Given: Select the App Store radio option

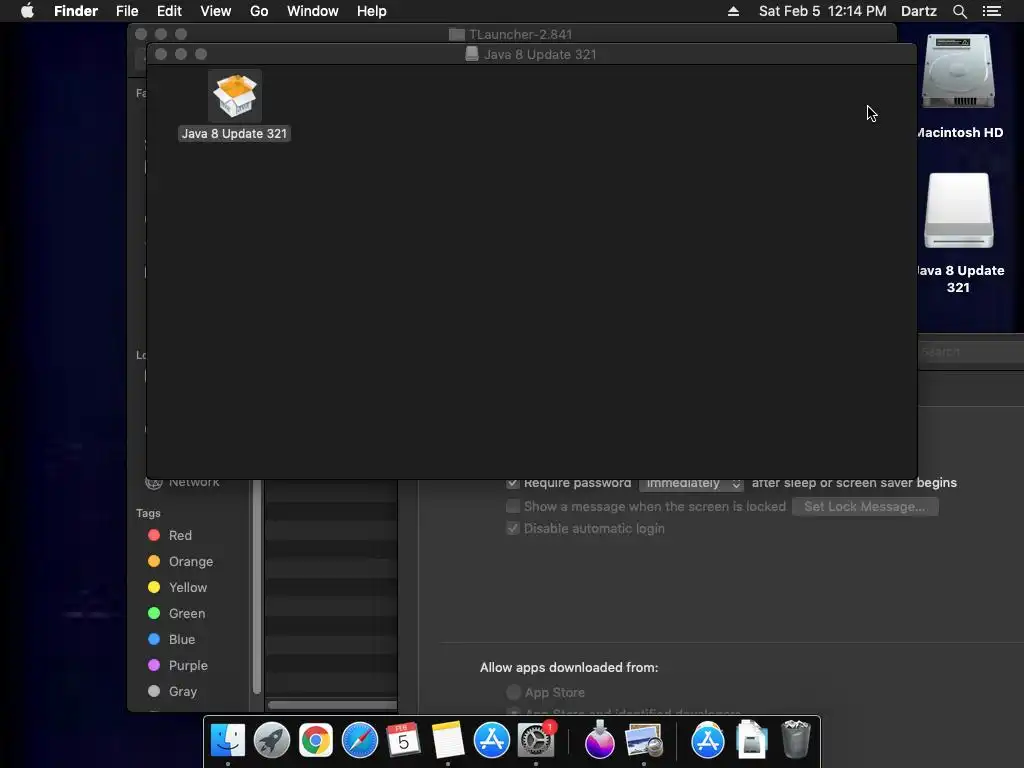Looking at the screenshot, I should click(x=513, y=692).
